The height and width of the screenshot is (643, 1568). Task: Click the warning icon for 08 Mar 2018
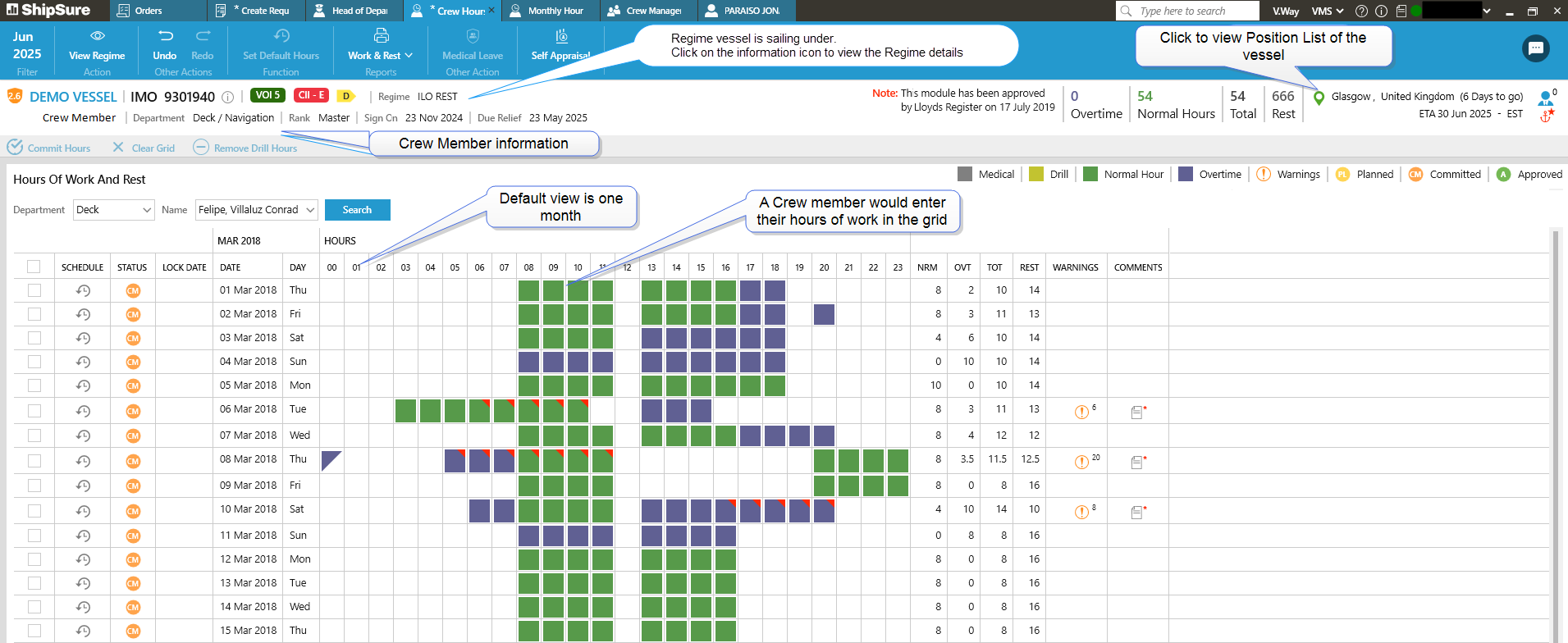1081,462
